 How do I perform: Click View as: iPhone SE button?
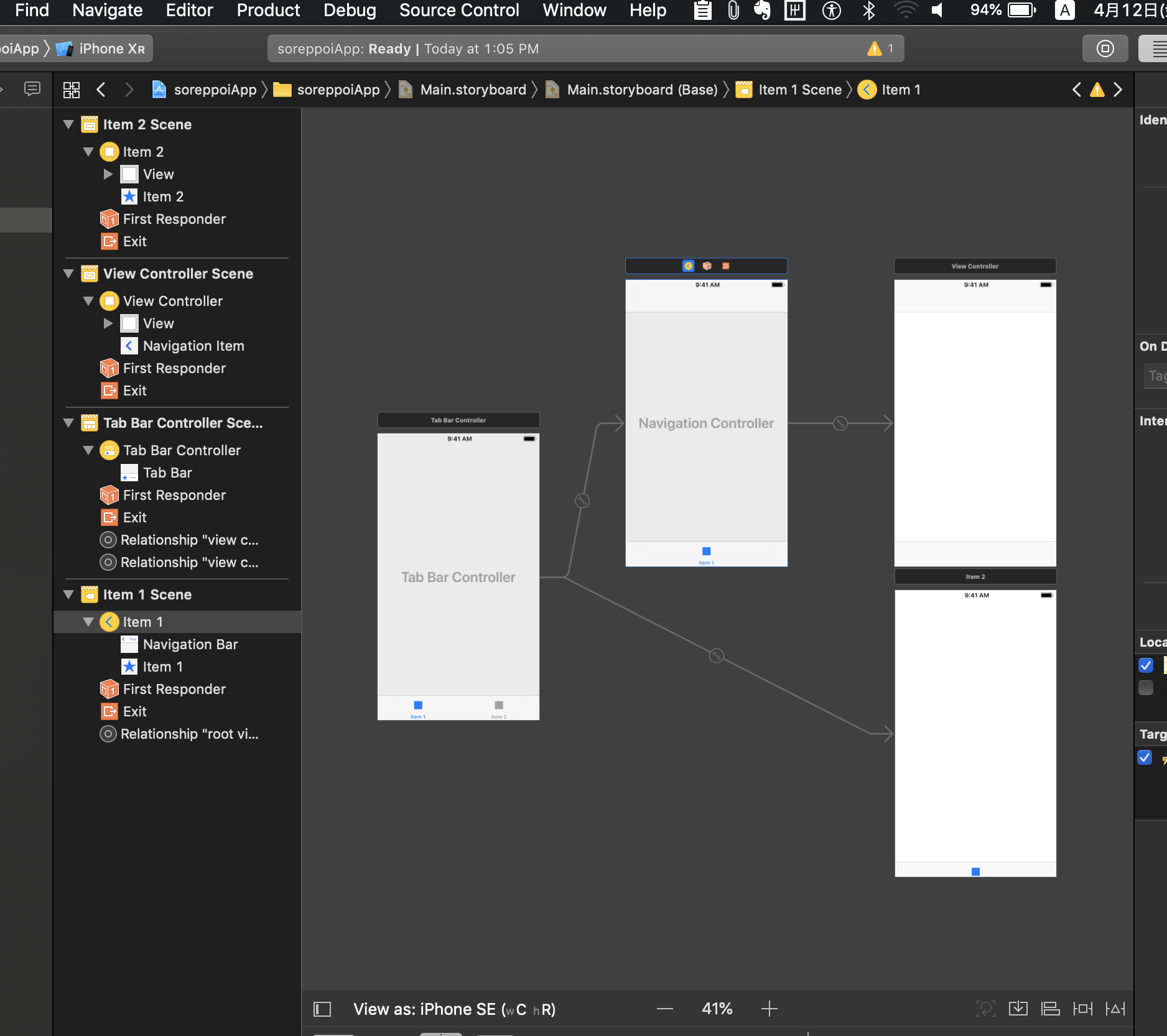coord(454,1009)
